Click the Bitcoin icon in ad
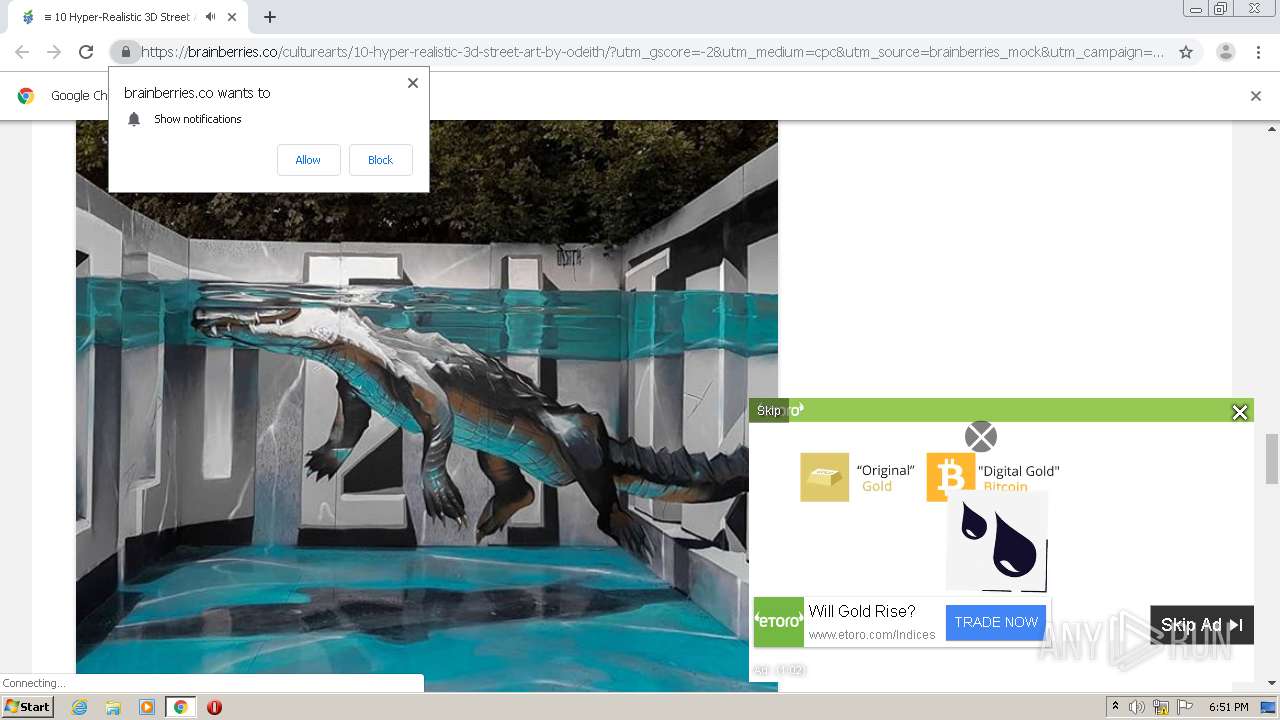1280x720 pixels. 950,477
